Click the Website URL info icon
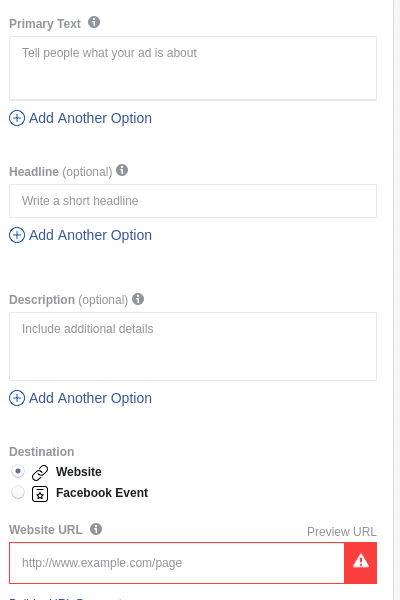Image resolution: width=400 pixels, height=600 pixels. point(96,529)
